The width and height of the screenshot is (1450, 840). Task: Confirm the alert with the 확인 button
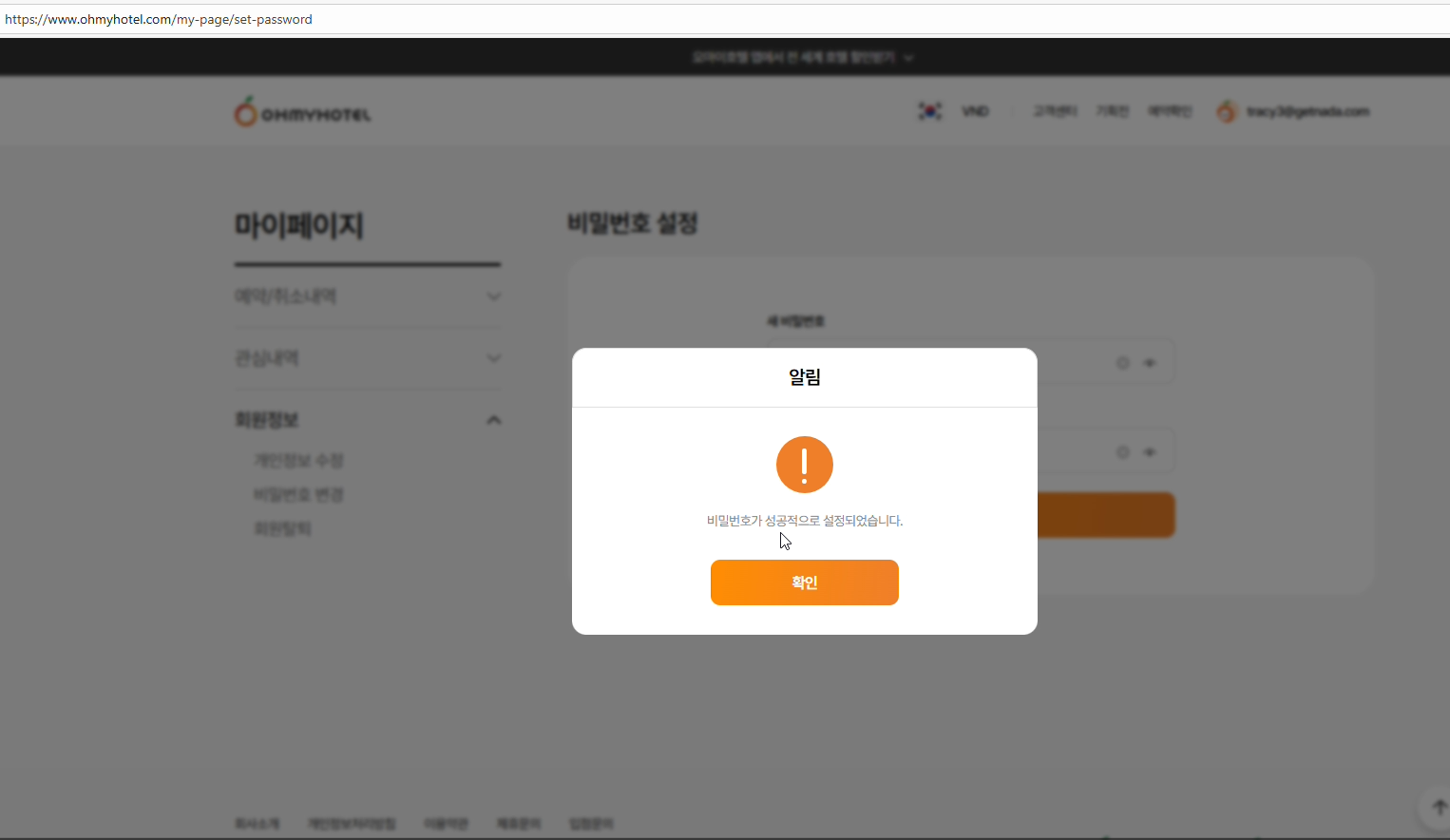pyautogui.click(x=805, y=582)
